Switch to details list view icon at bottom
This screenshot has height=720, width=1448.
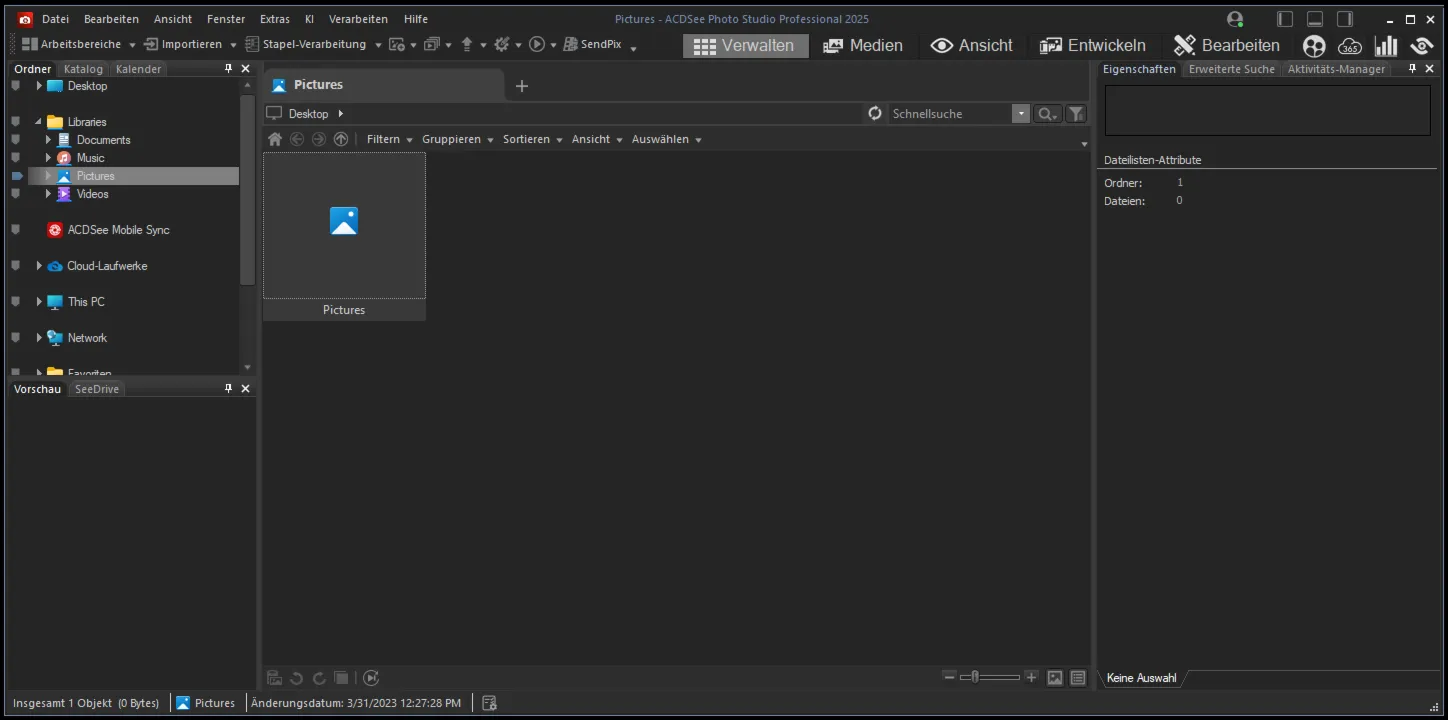(1078, 678)
